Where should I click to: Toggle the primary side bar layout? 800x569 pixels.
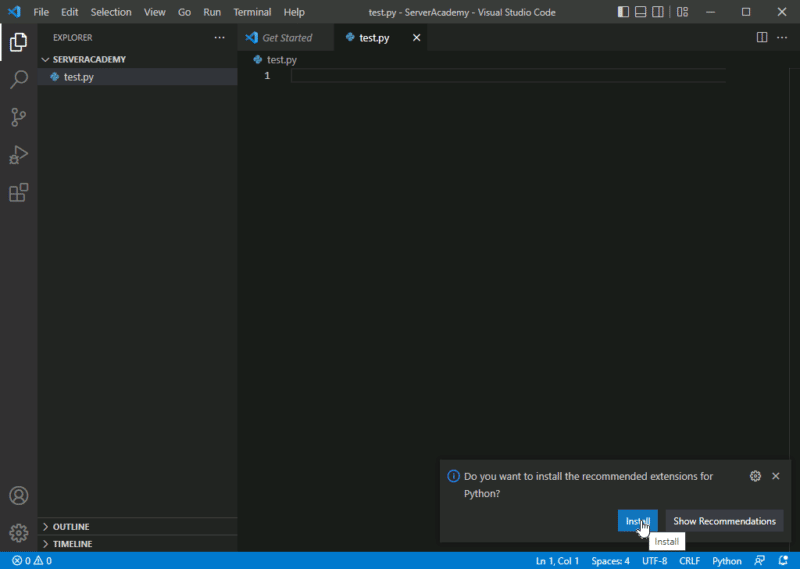tap(624, 12)
